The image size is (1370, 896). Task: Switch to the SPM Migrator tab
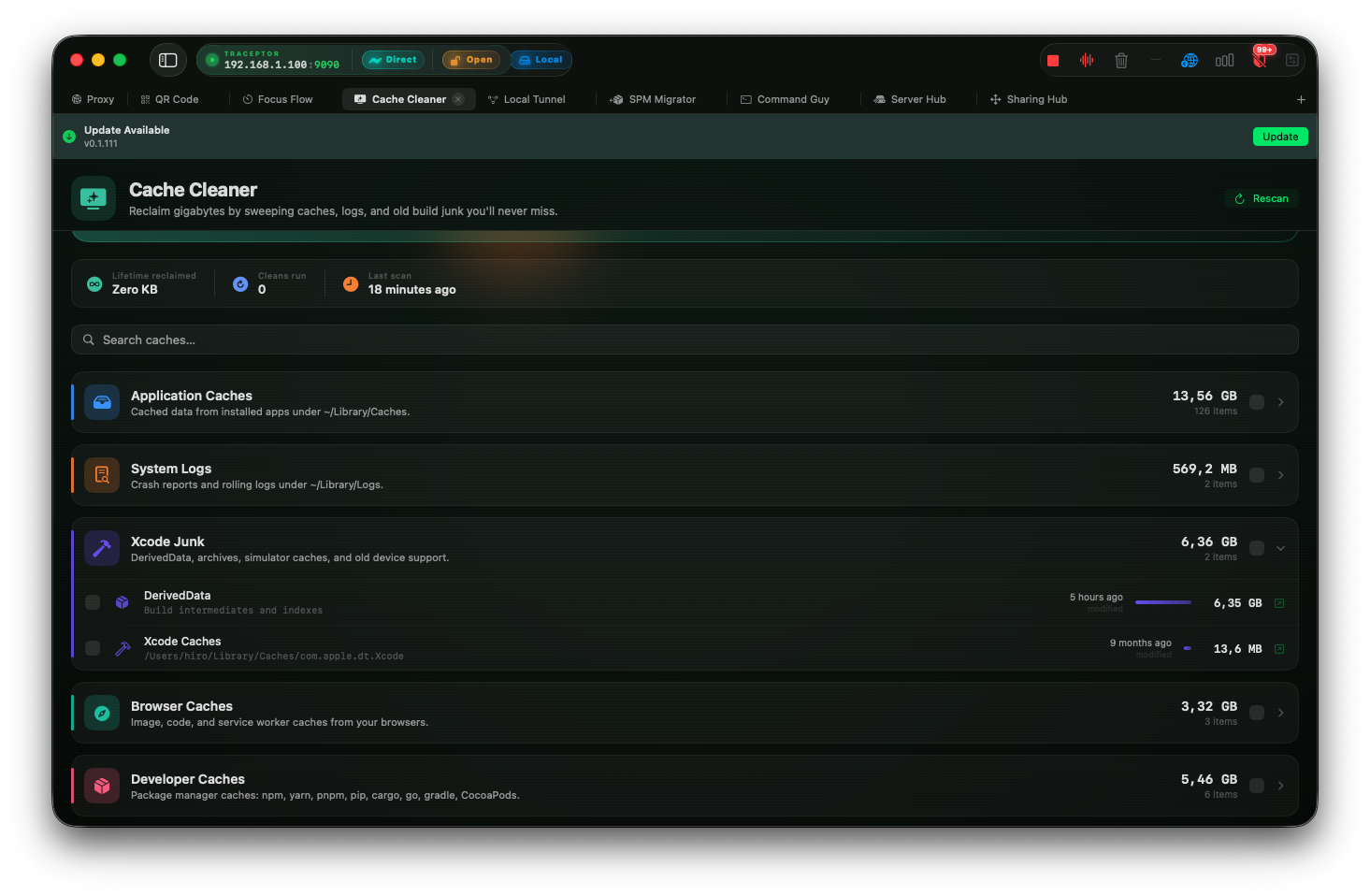point(653,99)
